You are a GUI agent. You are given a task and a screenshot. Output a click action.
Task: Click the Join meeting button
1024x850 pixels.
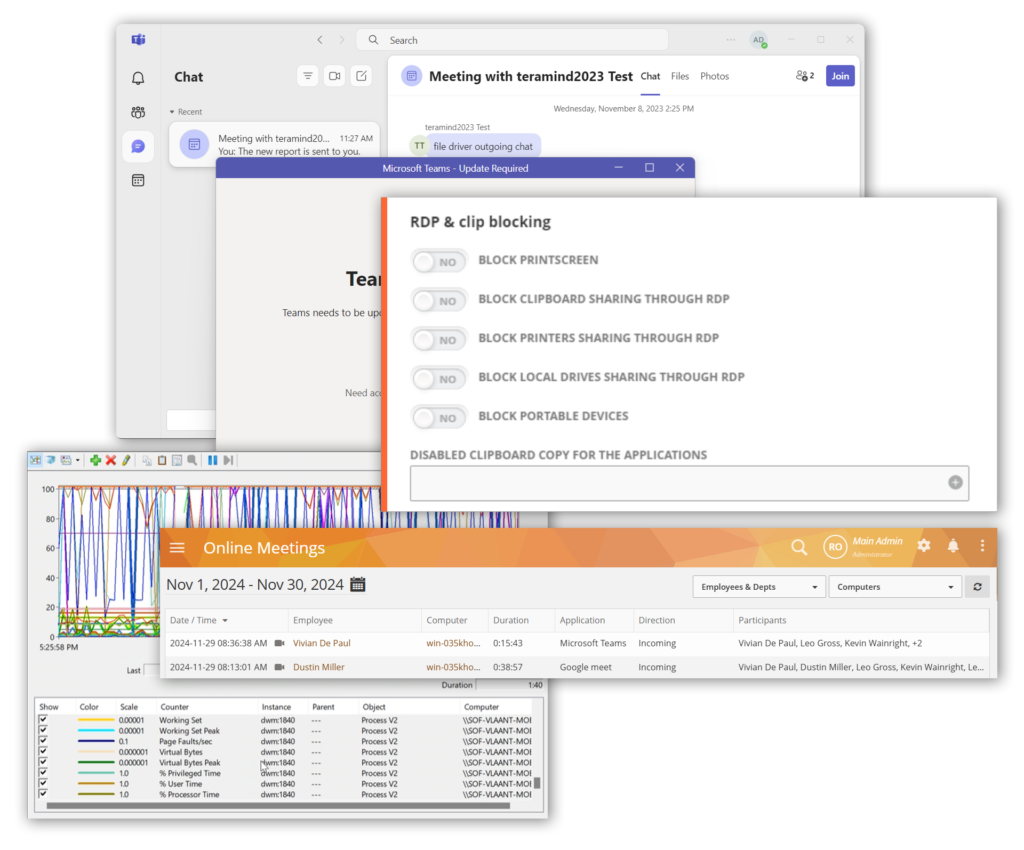840,76
